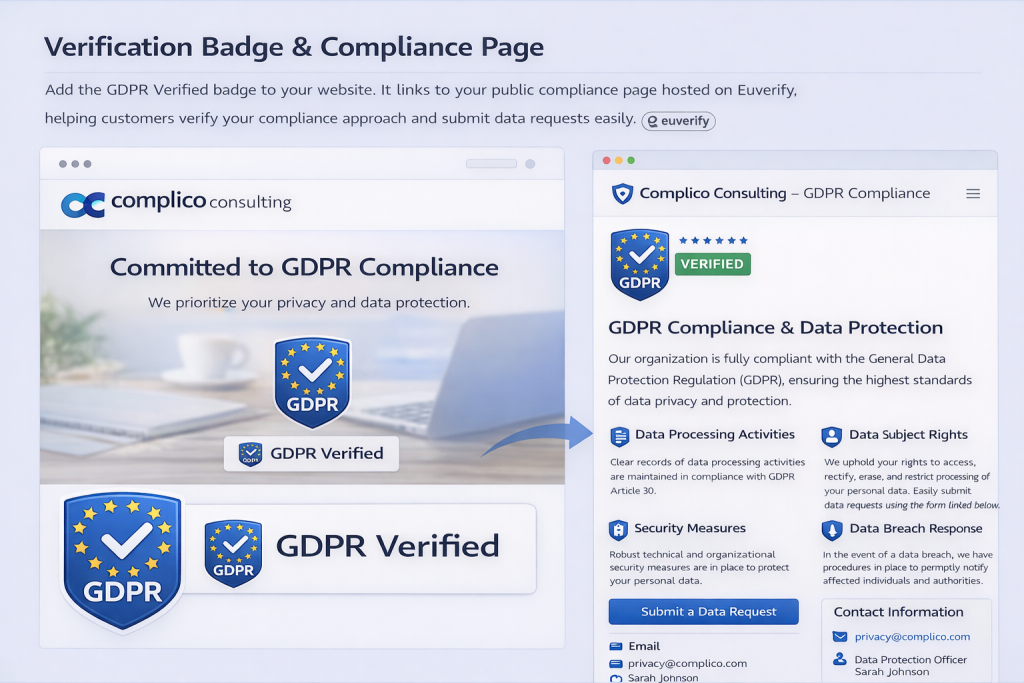Viewport: 1024px width, 683px height.
Task: Click the Data Processing Activities heading
Action: coord(714,435)
